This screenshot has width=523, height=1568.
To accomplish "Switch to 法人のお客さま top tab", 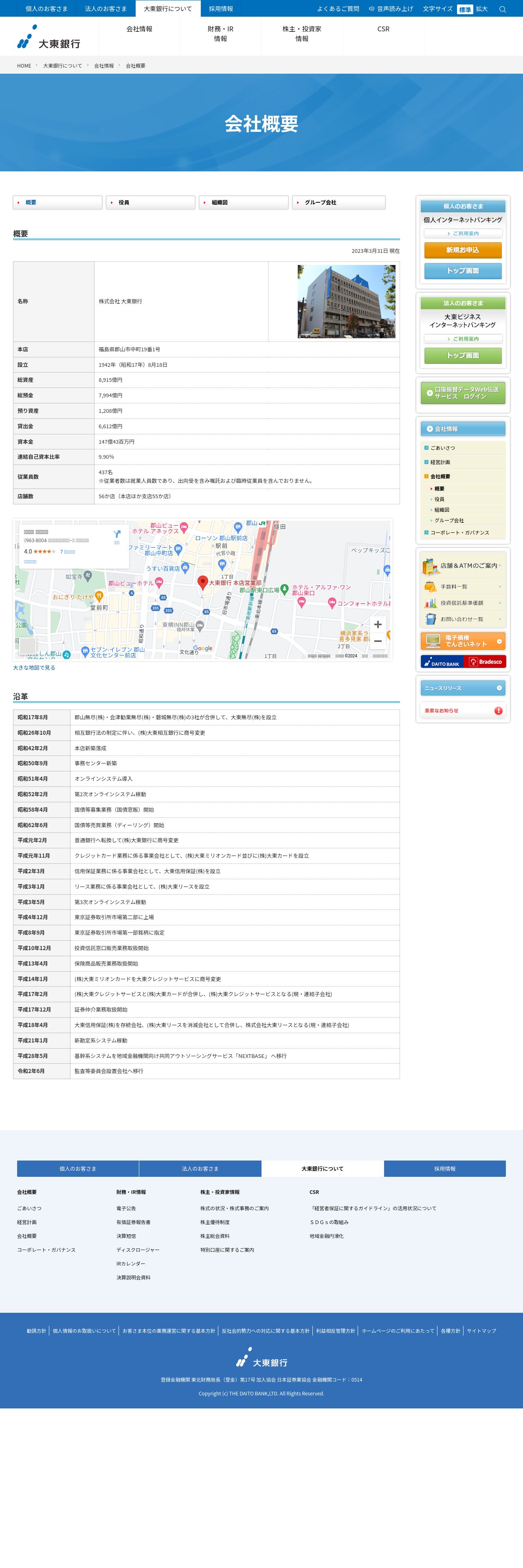I will pos(106,9).
